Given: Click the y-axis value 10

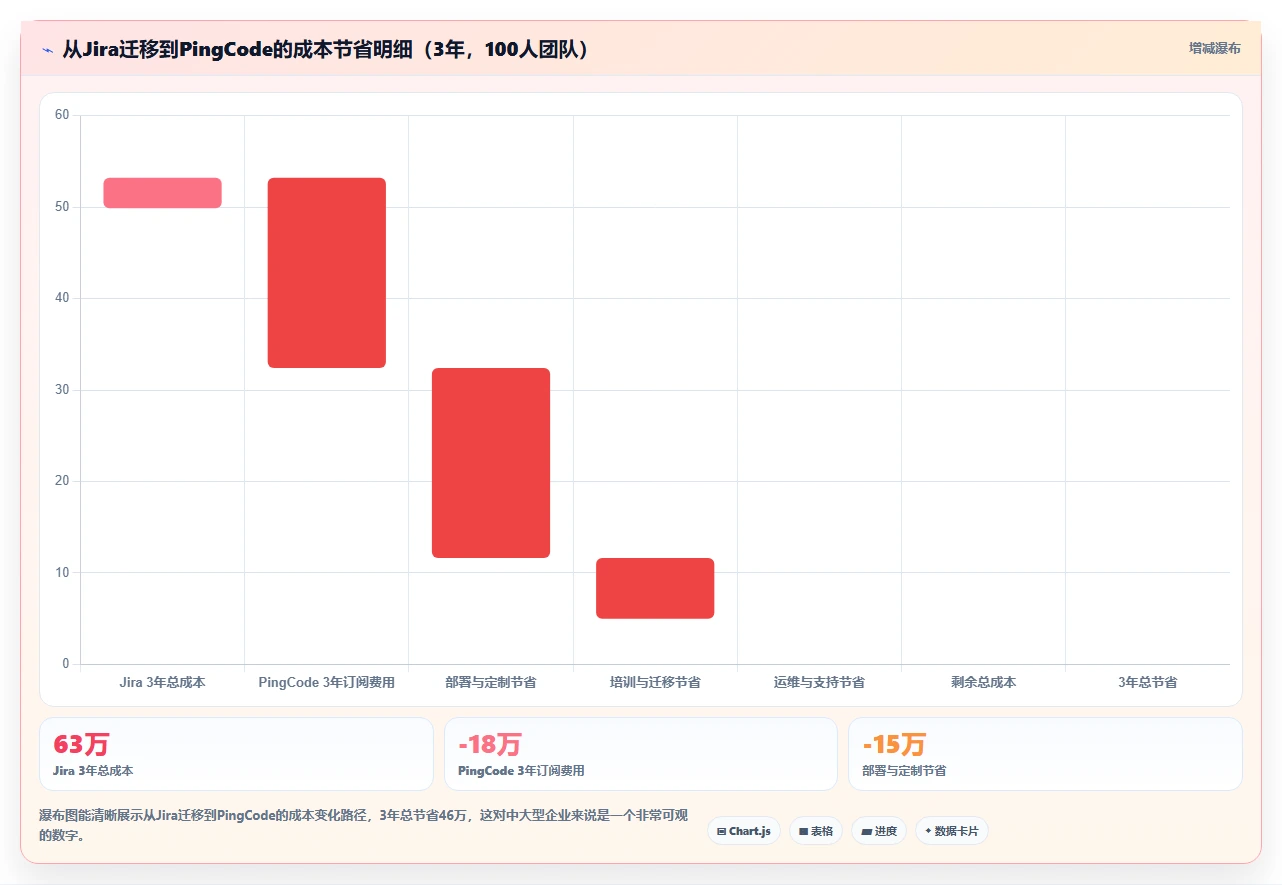Looking at the screenshot, I should point(62,573).
